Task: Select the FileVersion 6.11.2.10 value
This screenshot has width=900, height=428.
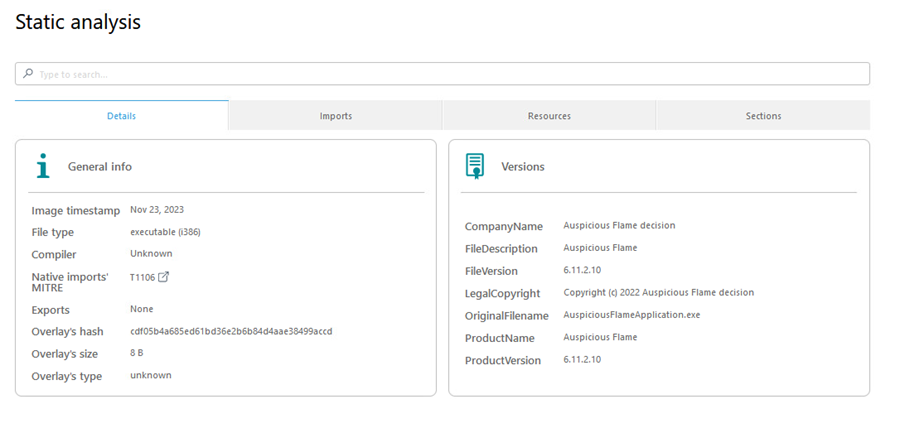Action: (x=582, y=270)
